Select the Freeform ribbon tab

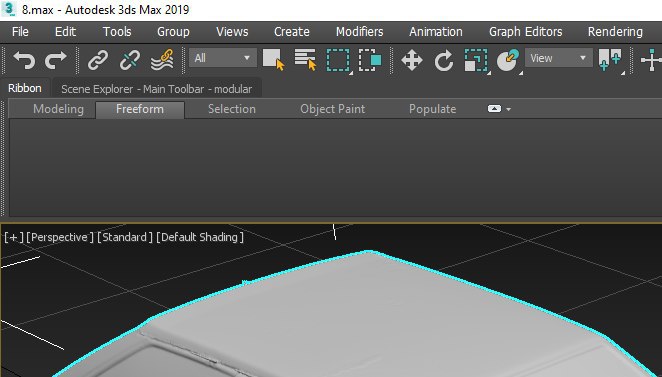pyautogui.click(x=140, y=109)
